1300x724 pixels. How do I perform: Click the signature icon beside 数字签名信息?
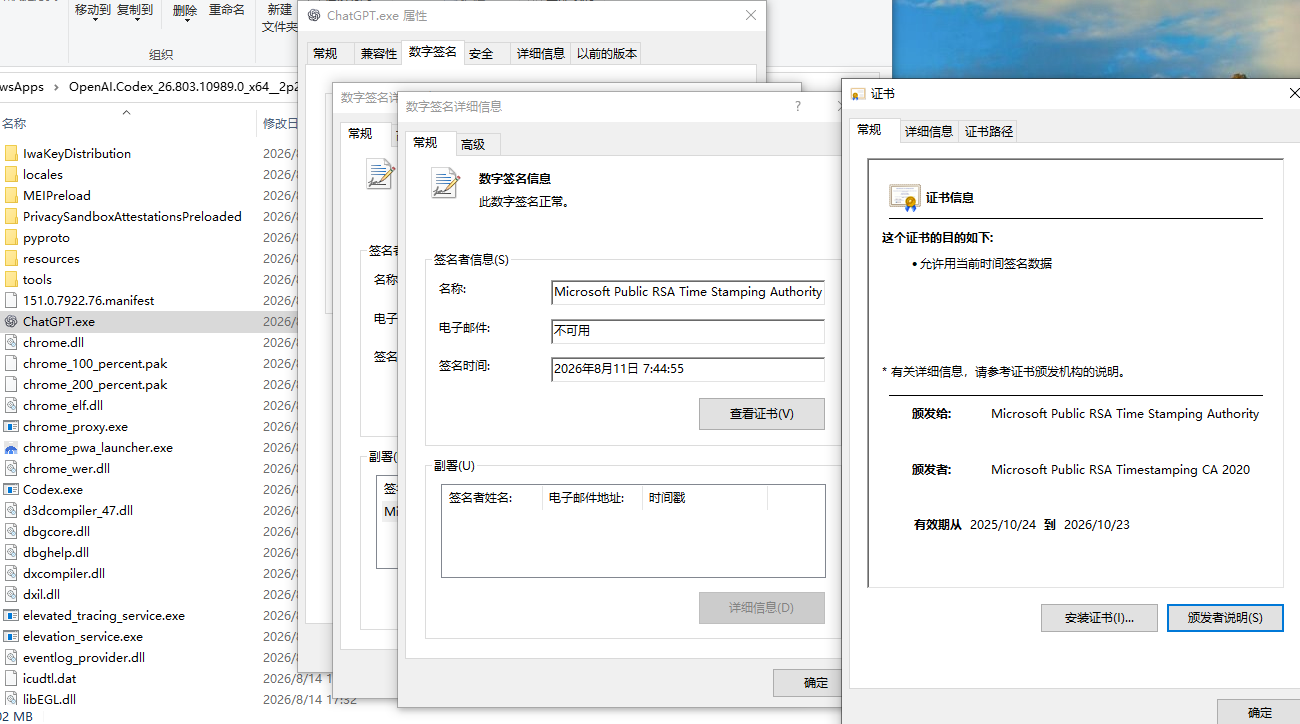tap(445, 182)
